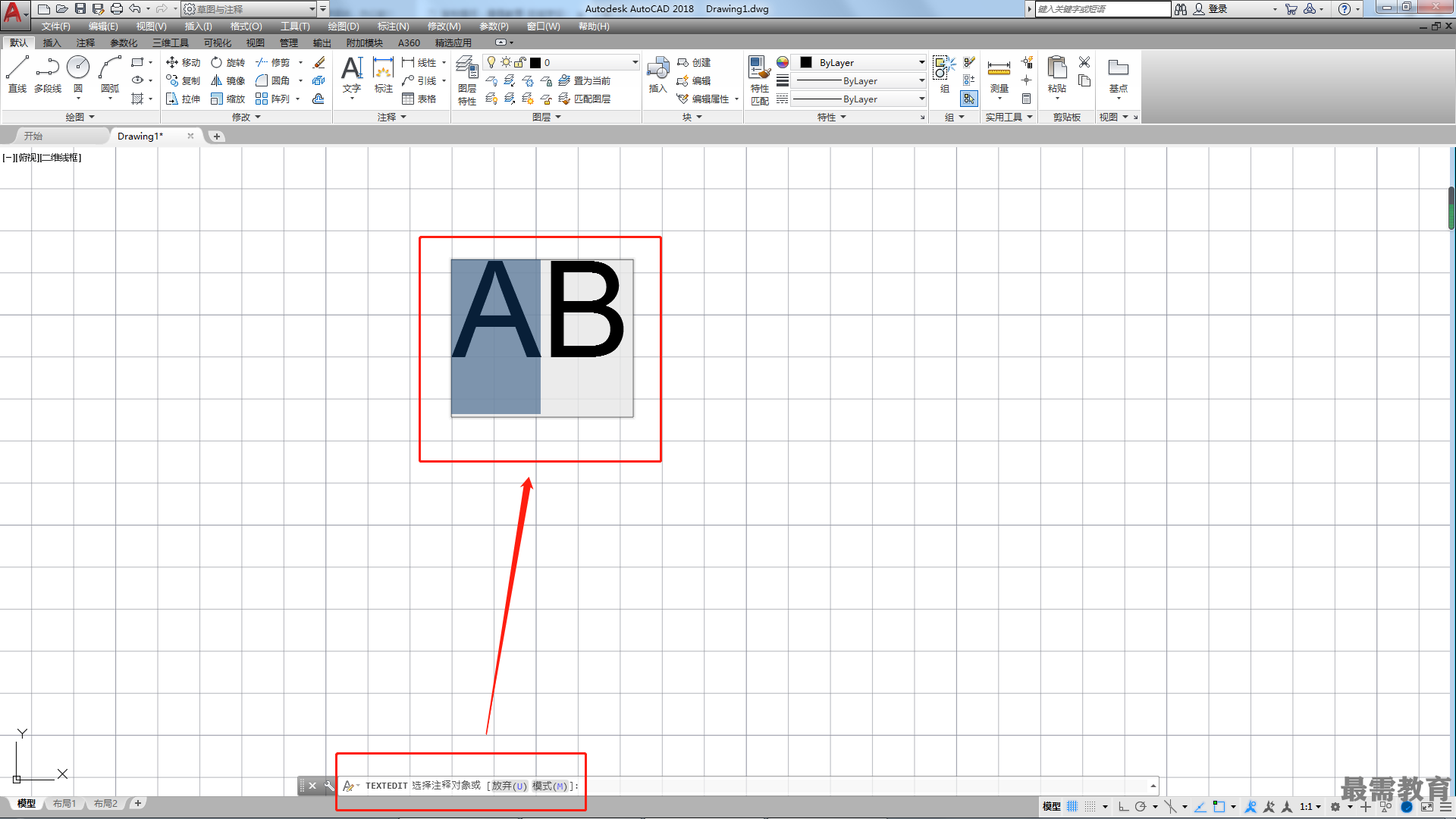The height and width of the screenshot is (819, 1456).
Task: Open the workspace dropdown (草图与注释)
Action: 249,9
